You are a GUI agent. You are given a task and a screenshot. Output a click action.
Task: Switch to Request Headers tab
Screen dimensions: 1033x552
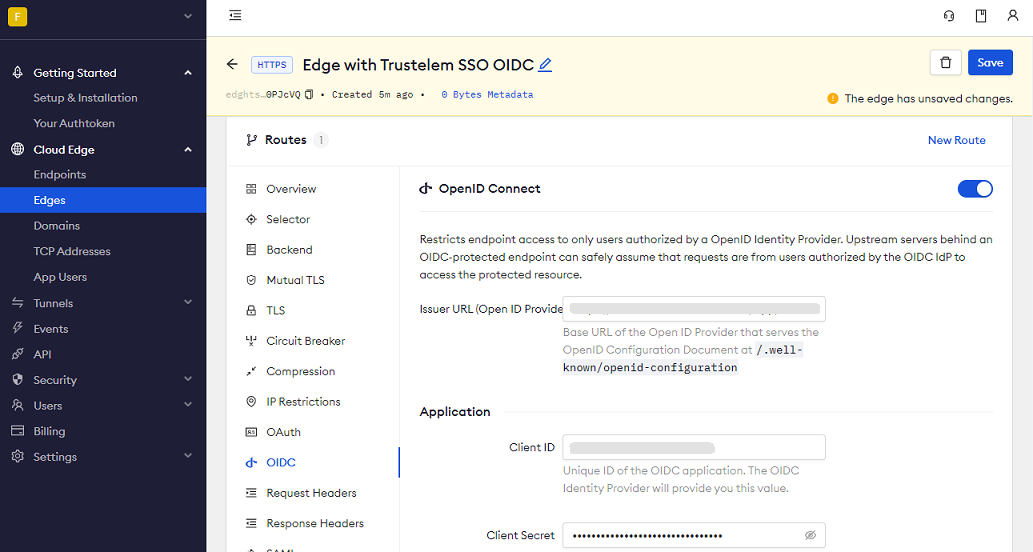[x=313, y=493]
